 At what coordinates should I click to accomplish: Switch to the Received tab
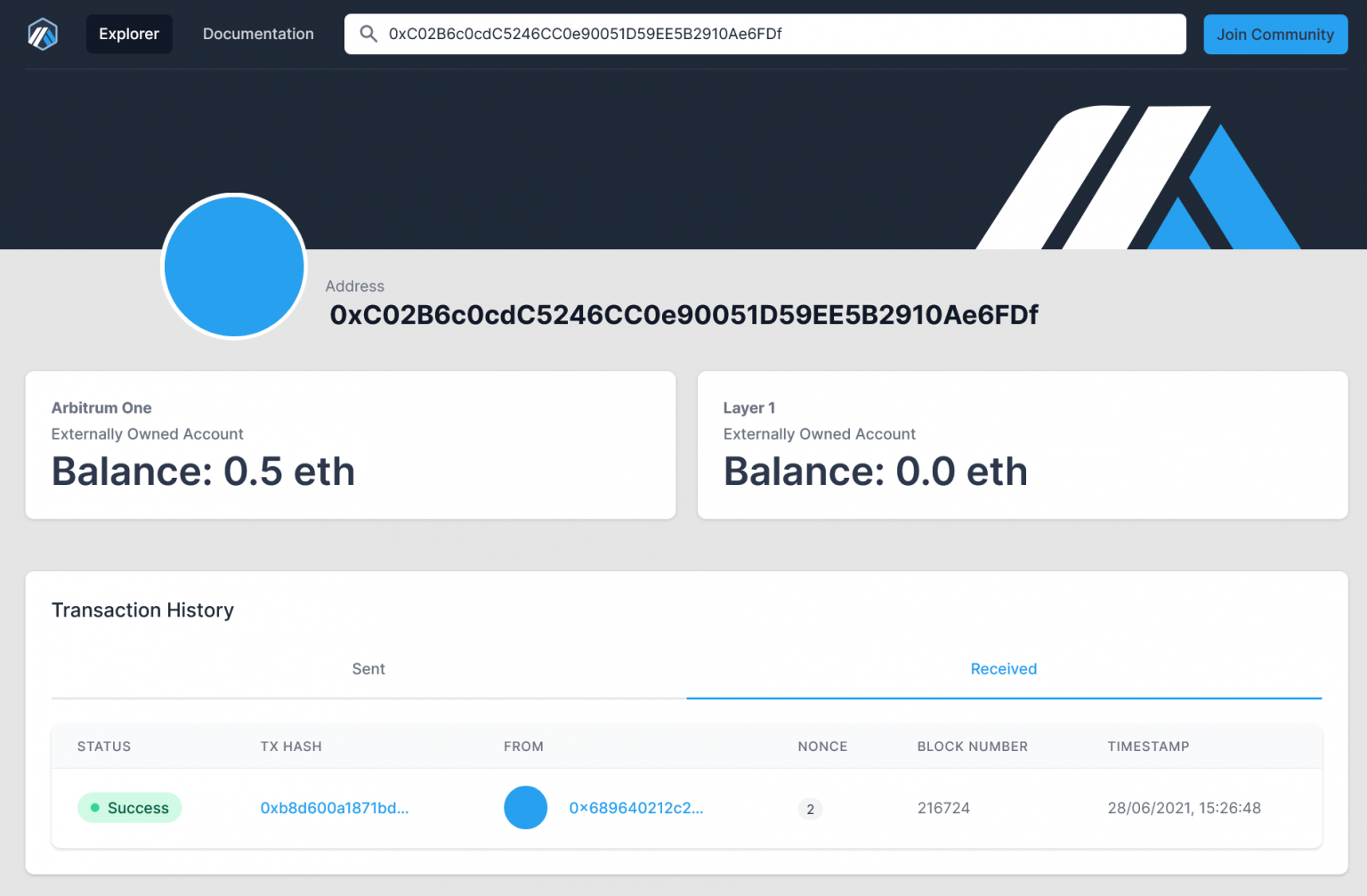pyautogui.click(x=1003, y=668)
